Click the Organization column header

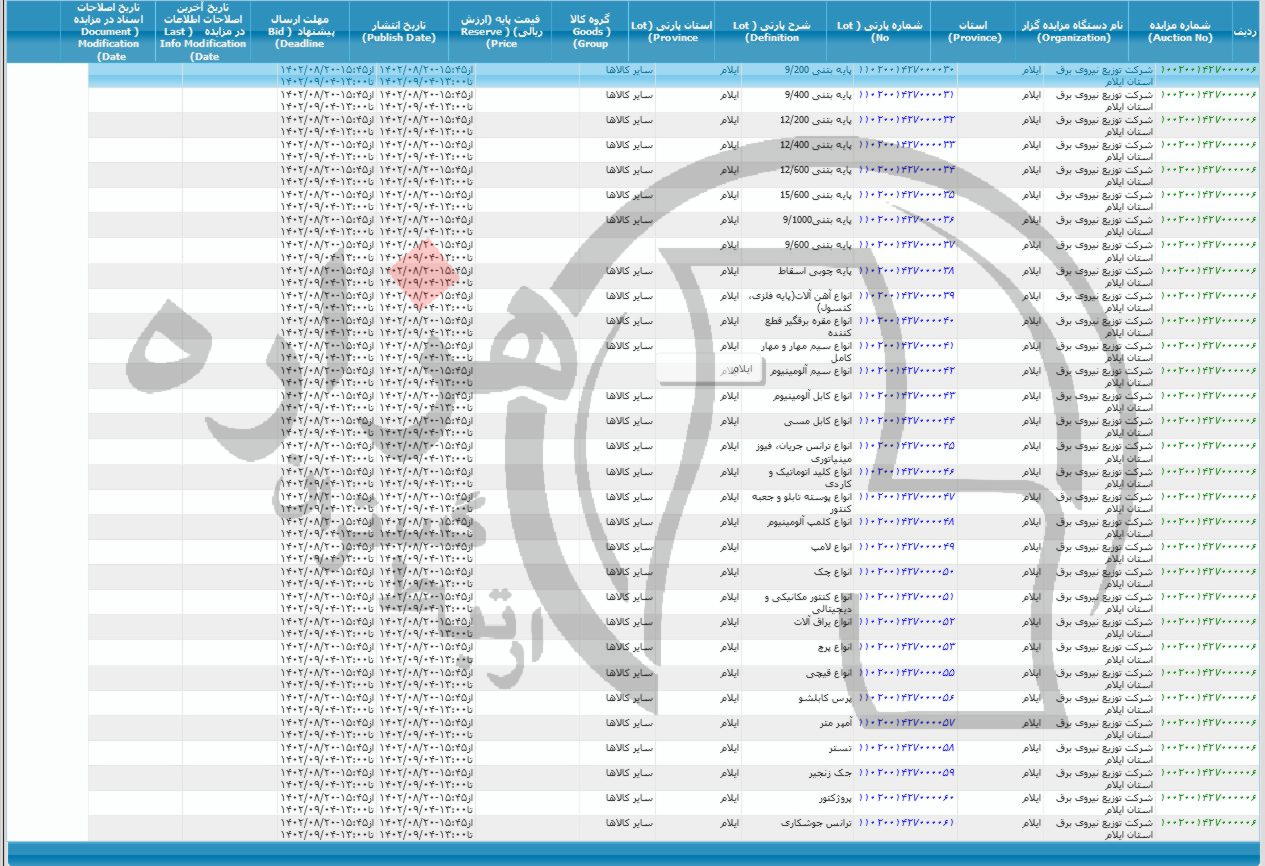point(1073,31)
